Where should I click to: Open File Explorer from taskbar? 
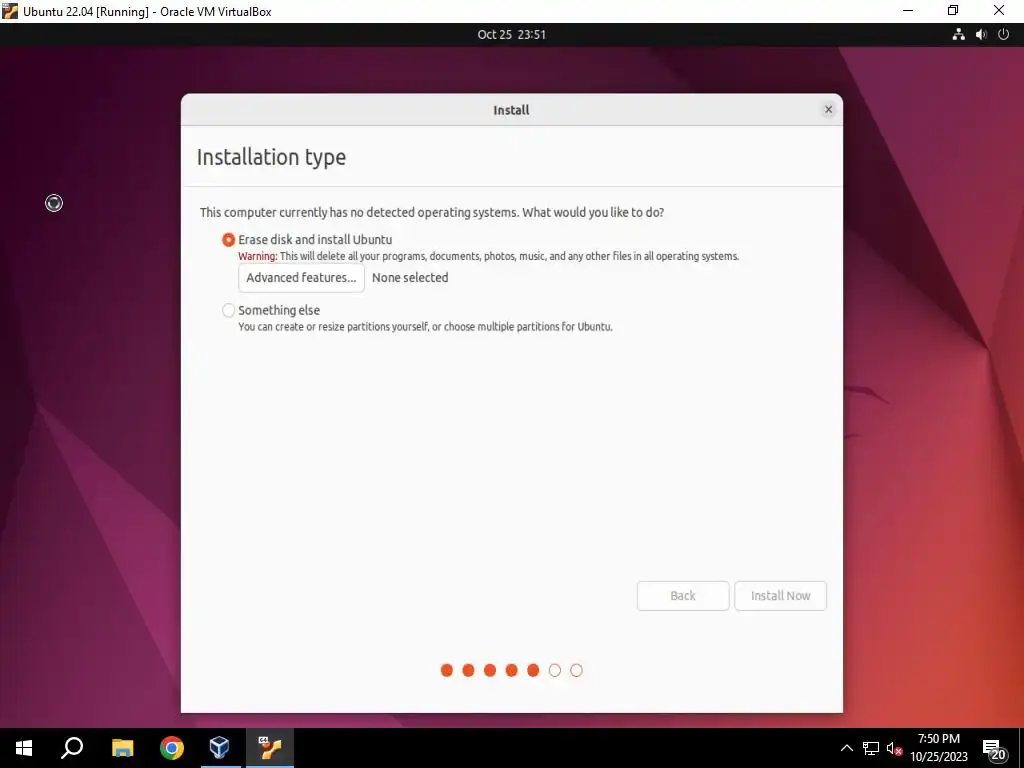coord(122,748)
